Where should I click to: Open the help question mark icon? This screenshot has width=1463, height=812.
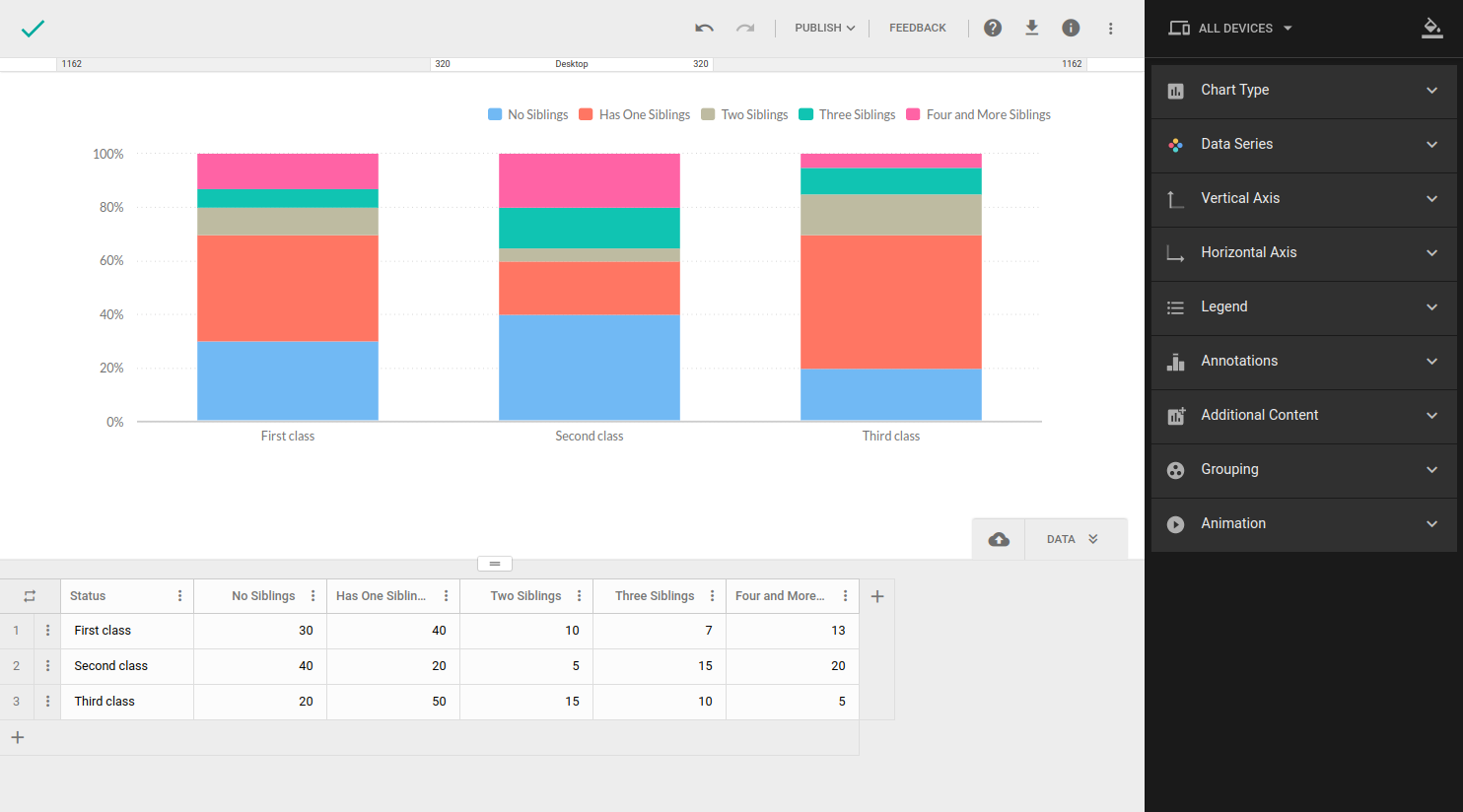pyautogui.click(x=993, y=29)
